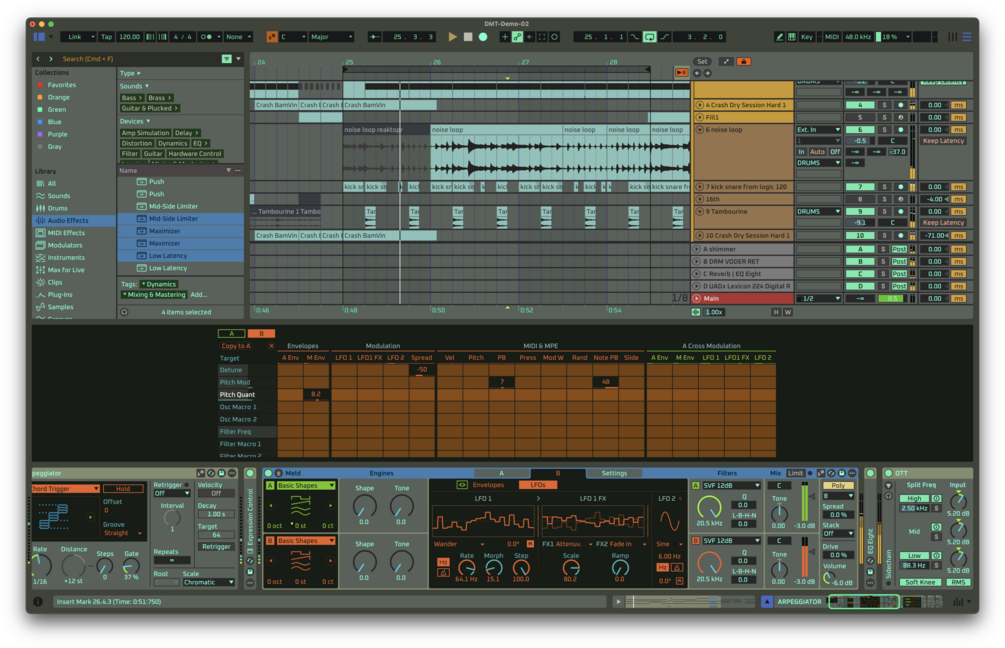This screenshot has width=1005, height=648.
Task: Toggle the orange Lock Envelopes icon
Action: (743, 62)
